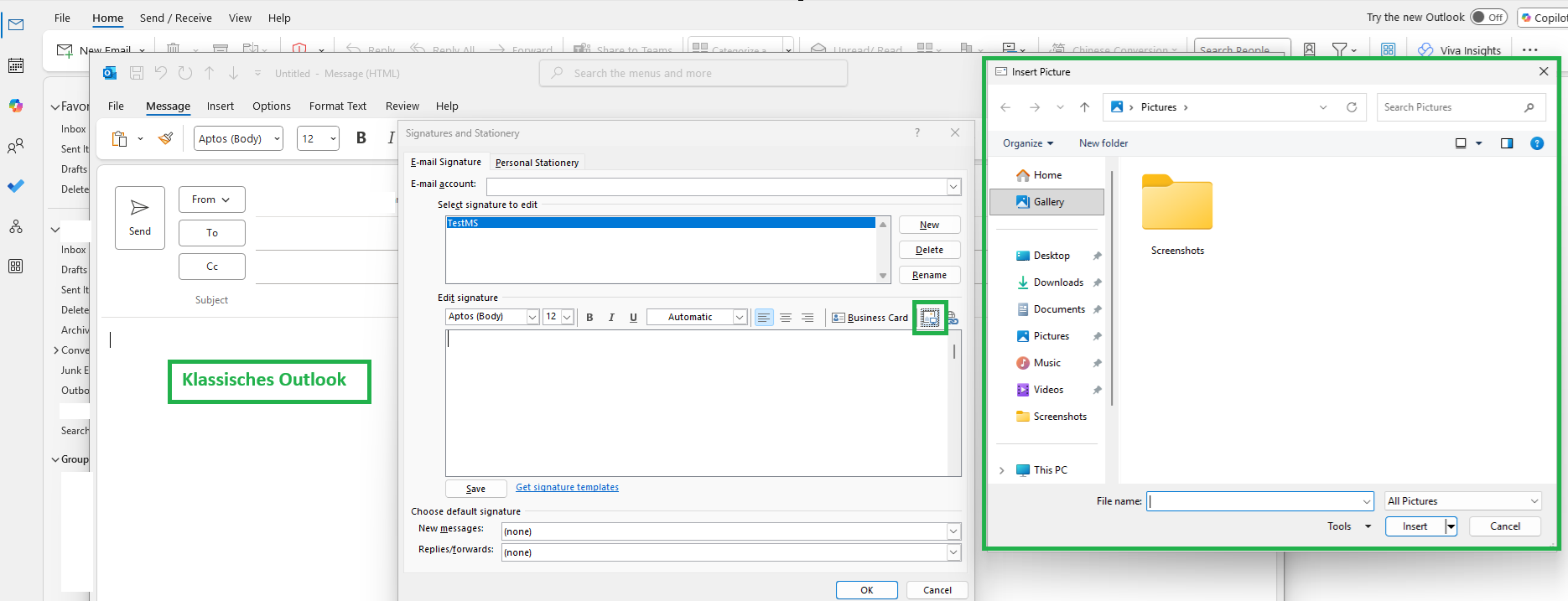Click the Rename signature button
This screenshot has width=1568, height=601.
tap(929, 275)
